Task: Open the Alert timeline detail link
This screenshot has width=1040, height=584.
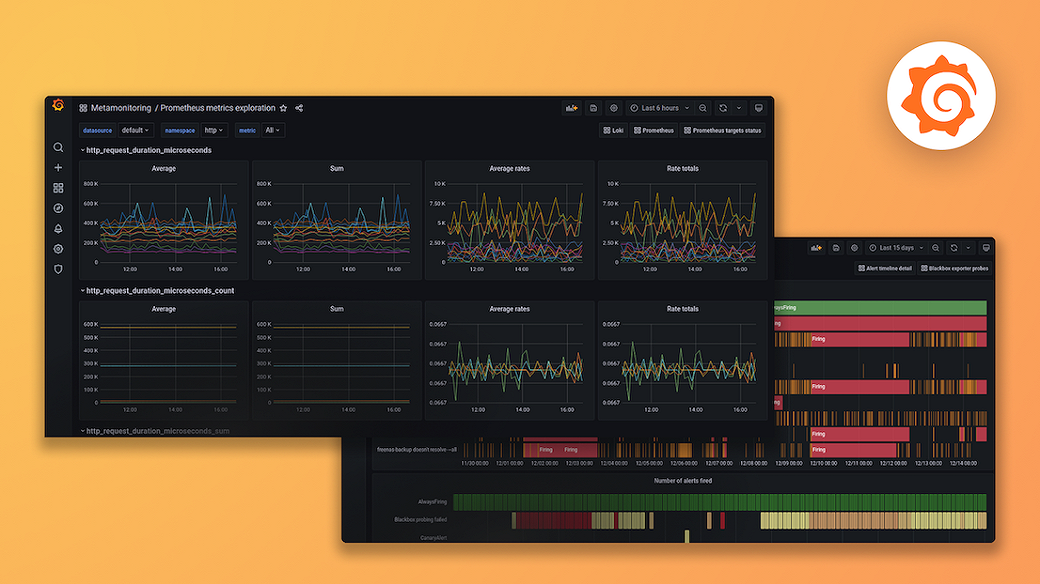Action: pyautogui.click(x=885, y=268)
